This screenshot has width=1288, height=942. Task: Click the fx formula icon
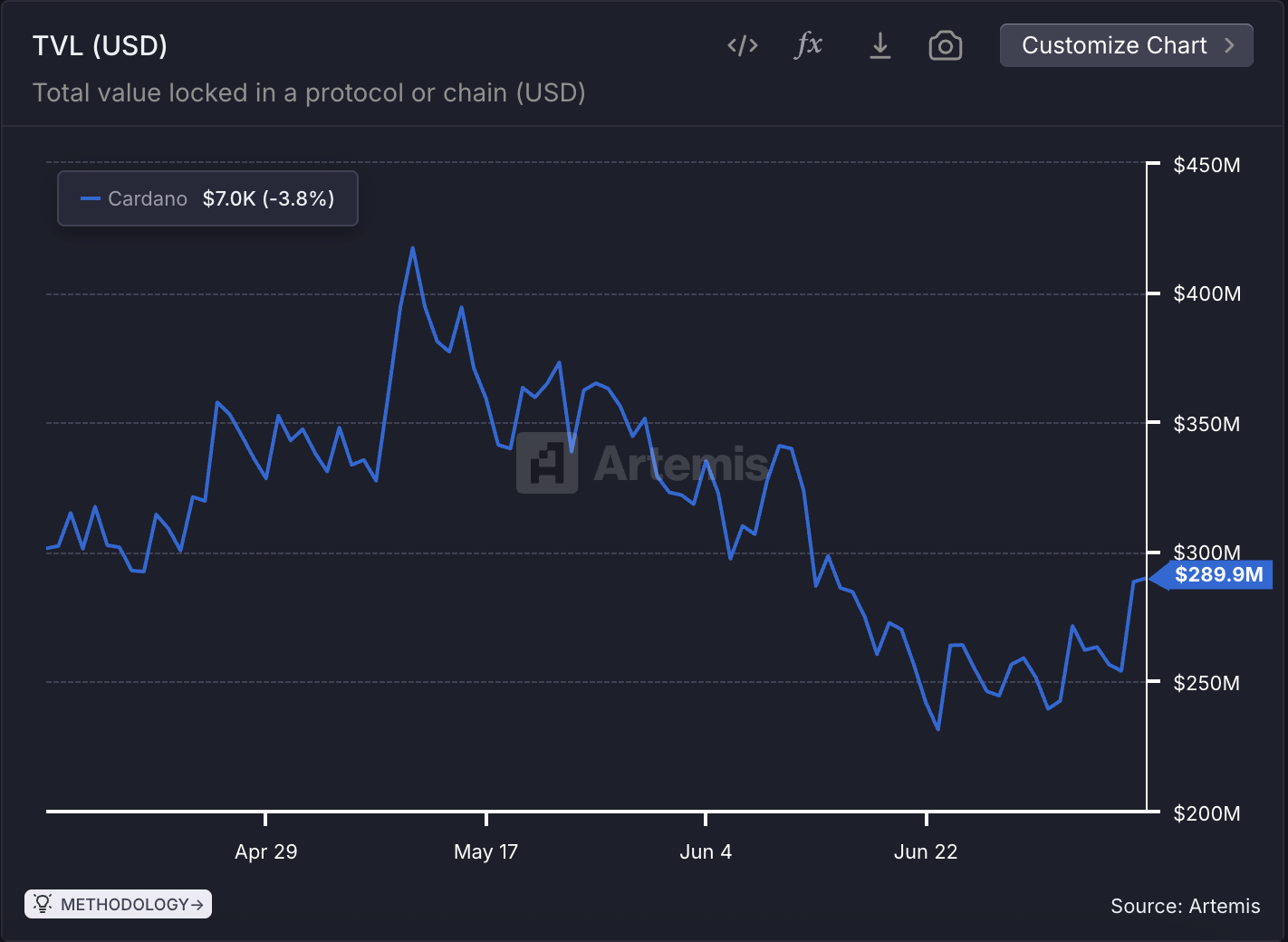point(809,44)
